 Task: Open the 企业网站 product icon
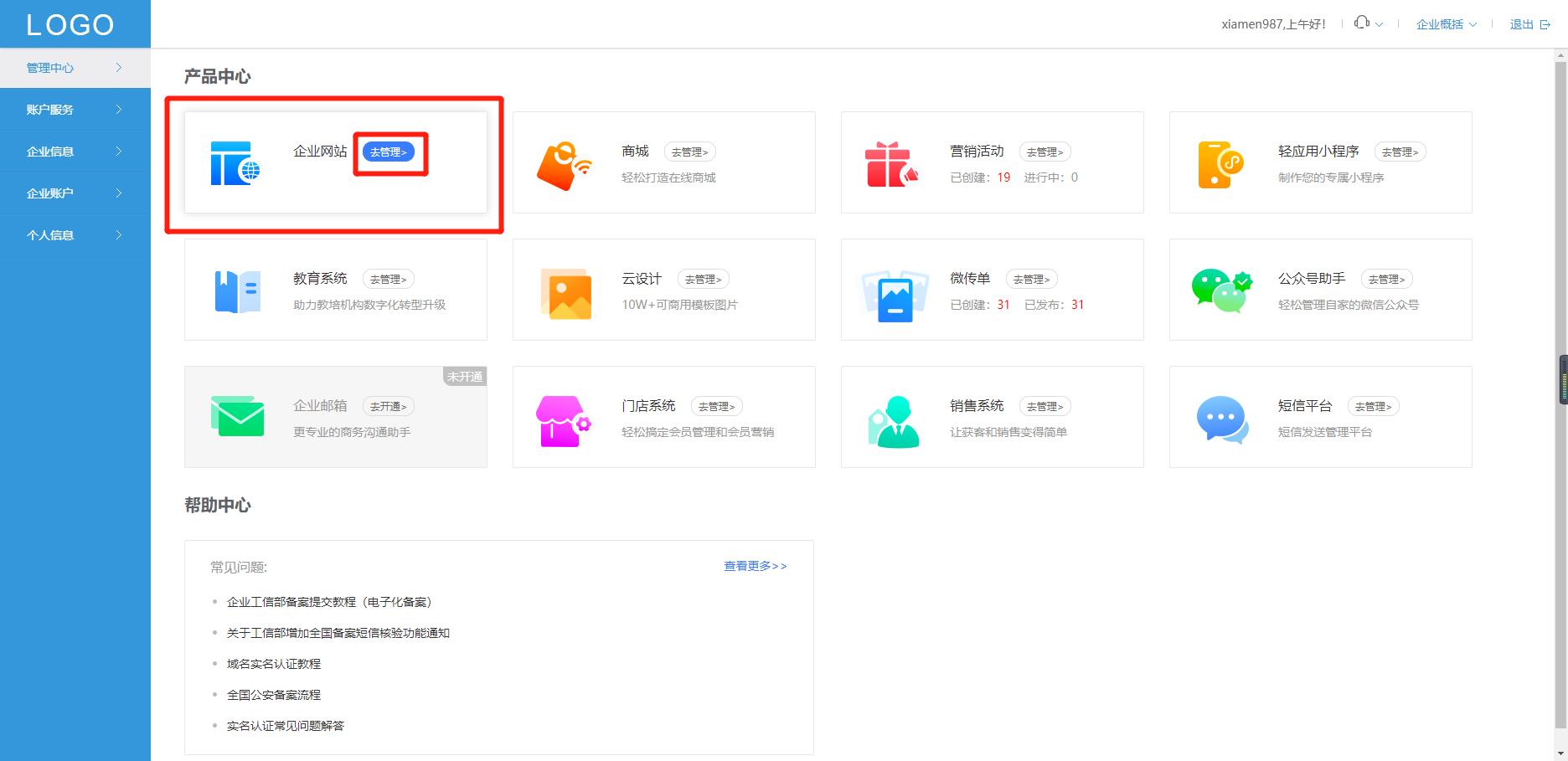coord(237,162)
